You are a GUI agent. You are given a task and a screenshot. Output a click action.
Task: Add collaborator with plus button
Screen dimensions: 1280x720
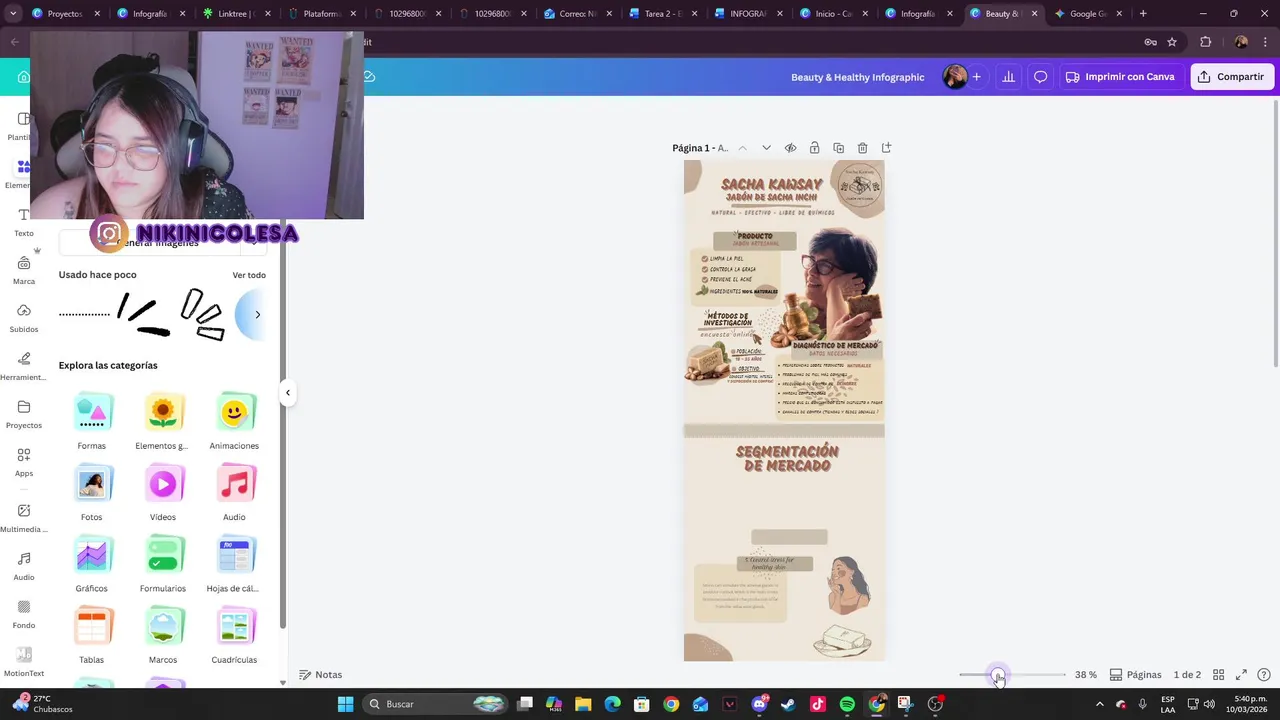[976, 77]
